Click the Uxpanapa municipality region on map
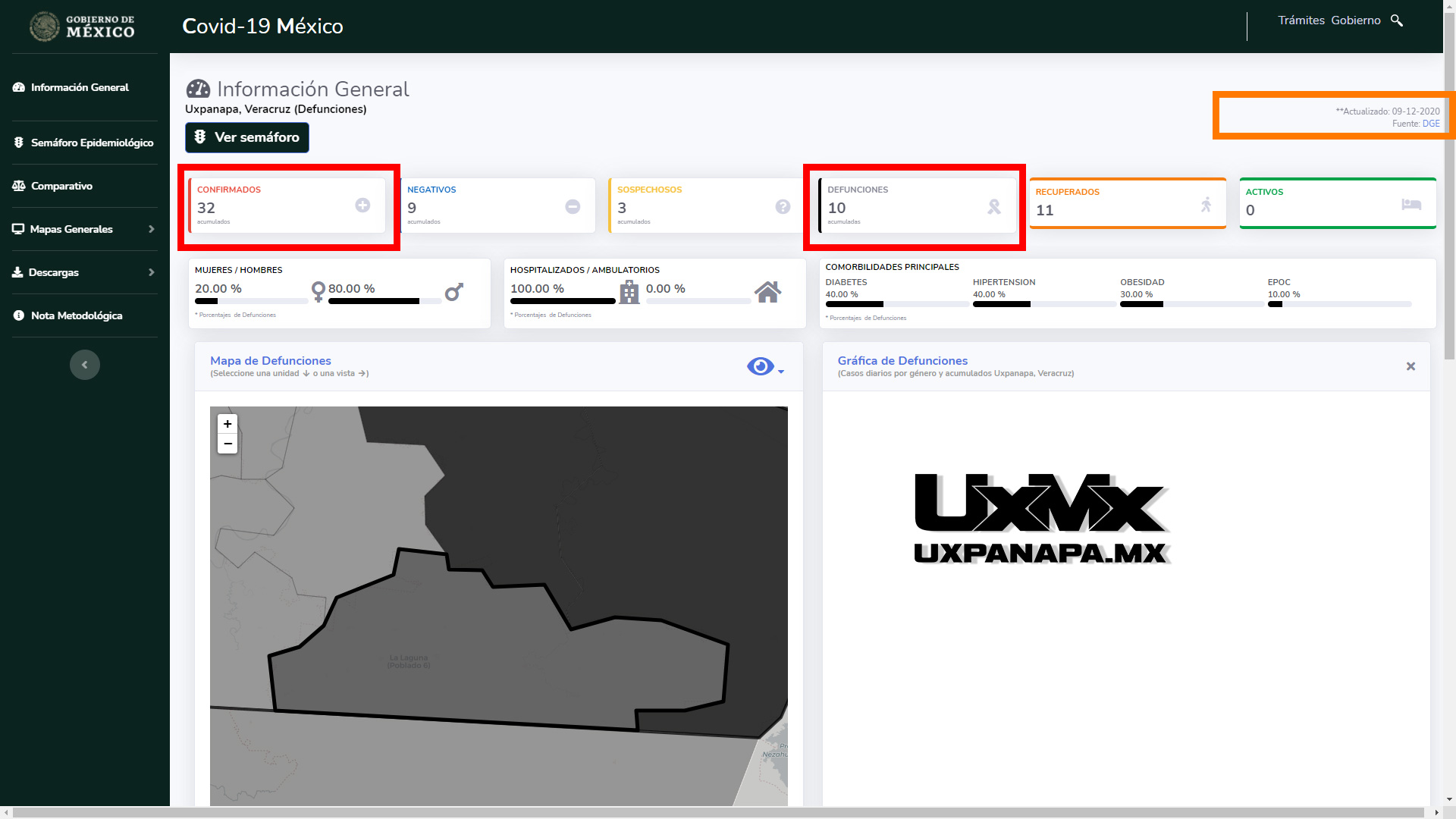The width and height of the screenshot is (1456, 819). click(500, 652)
